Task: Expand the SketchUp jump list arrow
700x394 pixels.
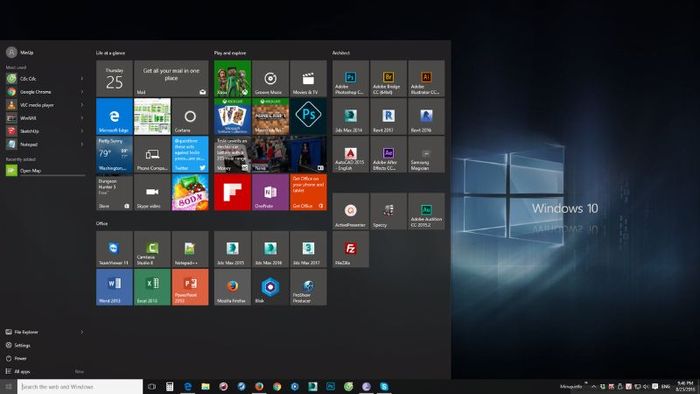Action: [82, 131]
